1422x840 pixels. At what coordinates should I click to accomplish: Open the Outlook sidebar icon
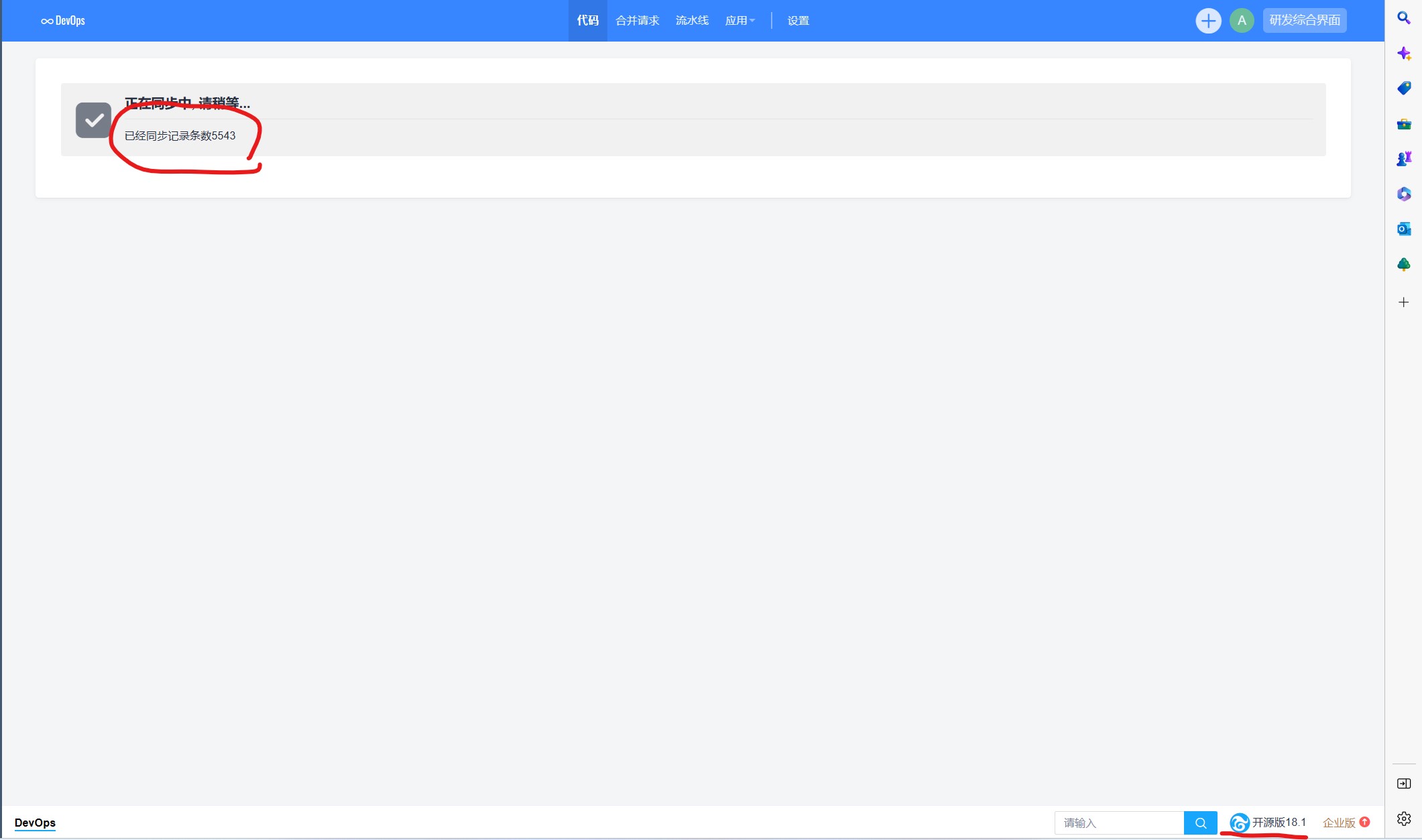point(1403,229)
